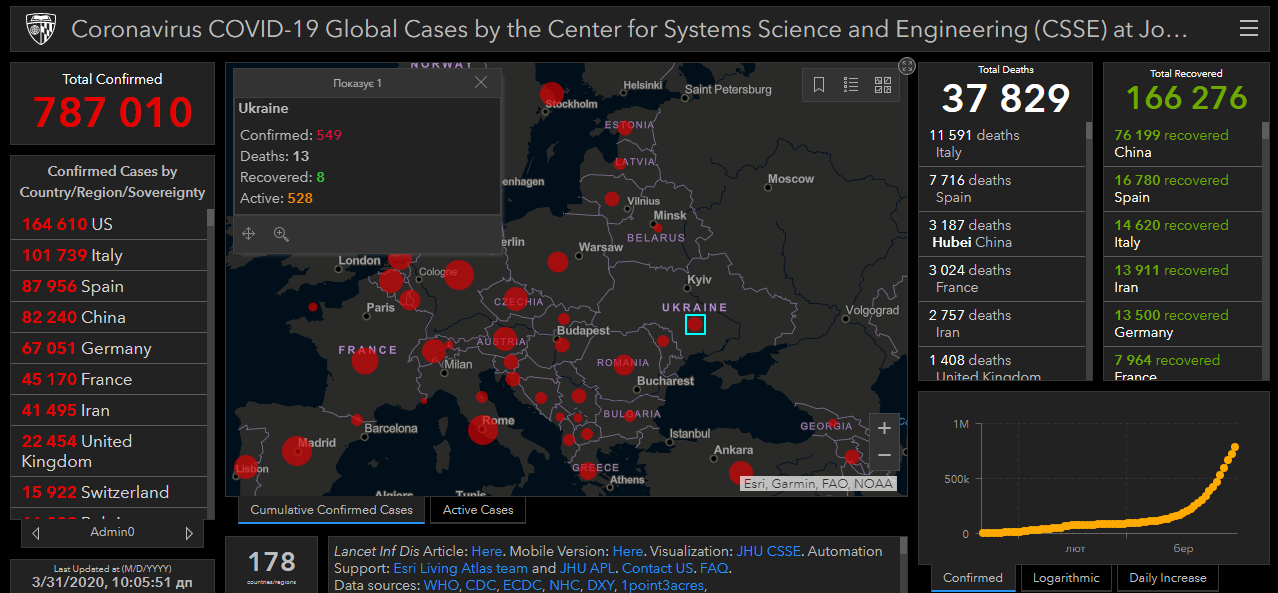
Task: Go to previous Admin0 list page
Action: 37,533
